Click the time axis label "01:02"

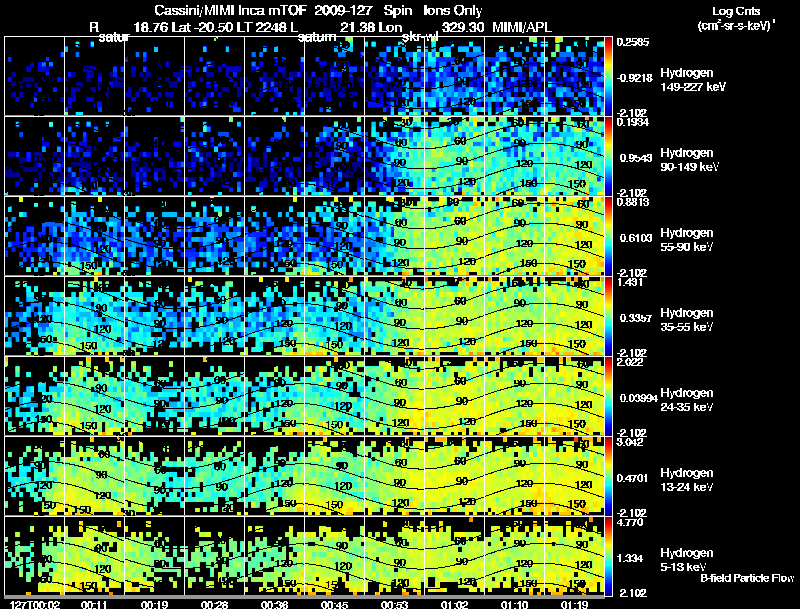coord(455,604)
